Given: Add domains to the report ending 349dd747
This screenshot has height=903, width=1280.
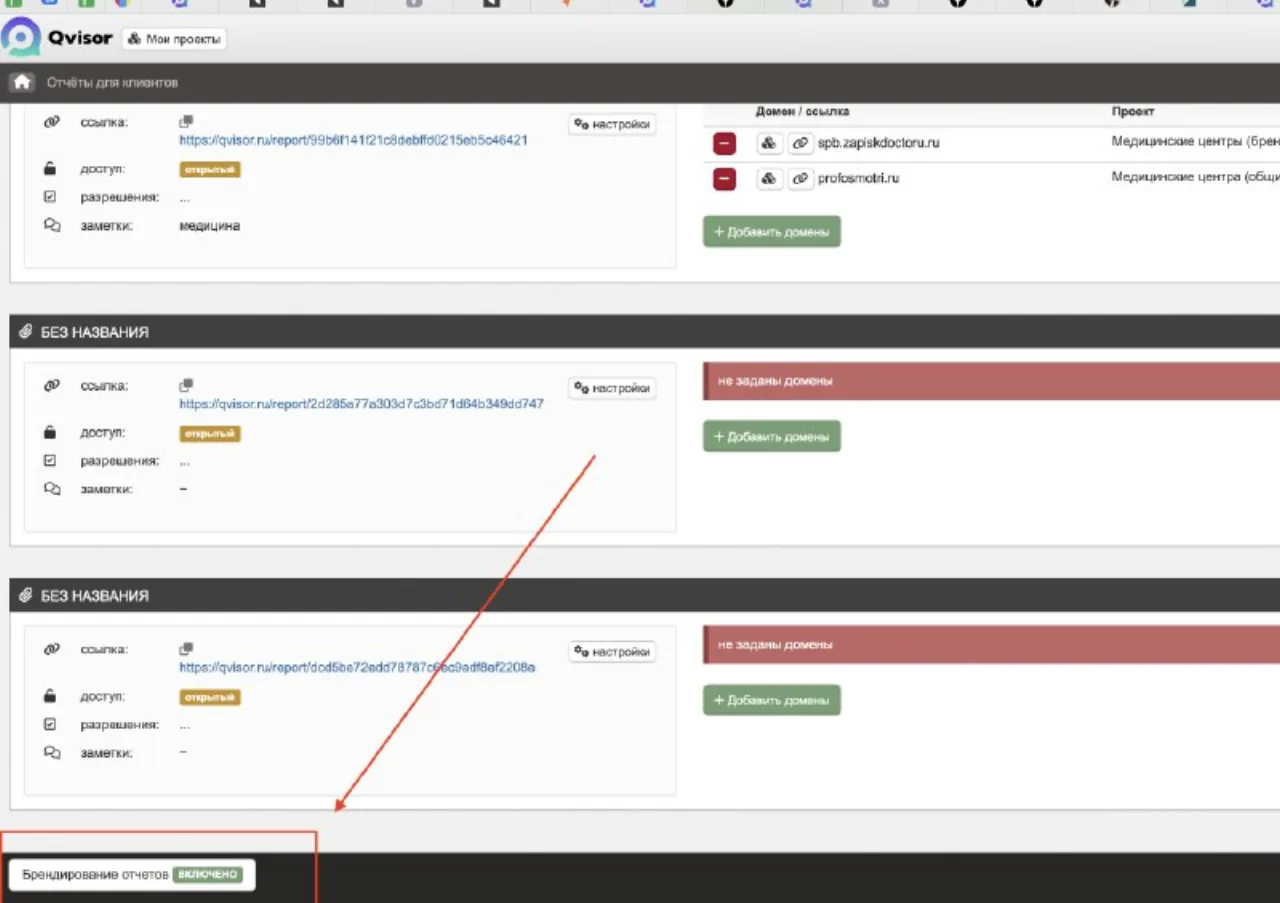Looking at the screenshot, I should (772, 436).
